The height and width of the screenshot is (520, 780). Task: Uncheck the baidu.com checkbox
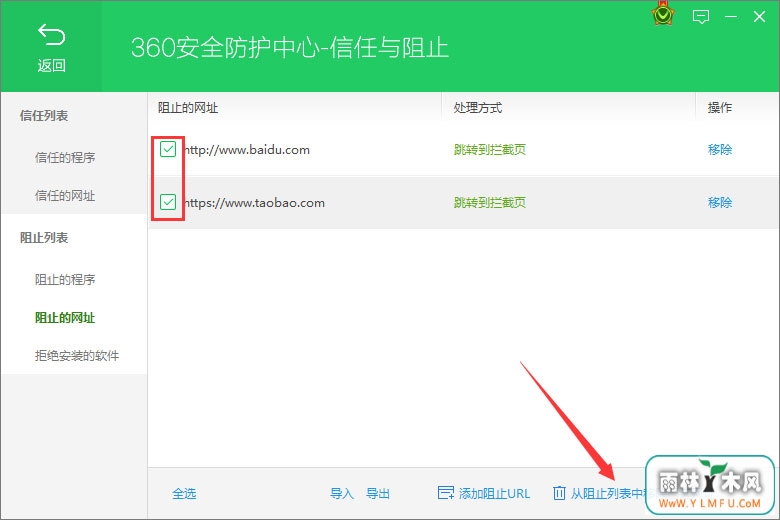[x=168, y=149]
